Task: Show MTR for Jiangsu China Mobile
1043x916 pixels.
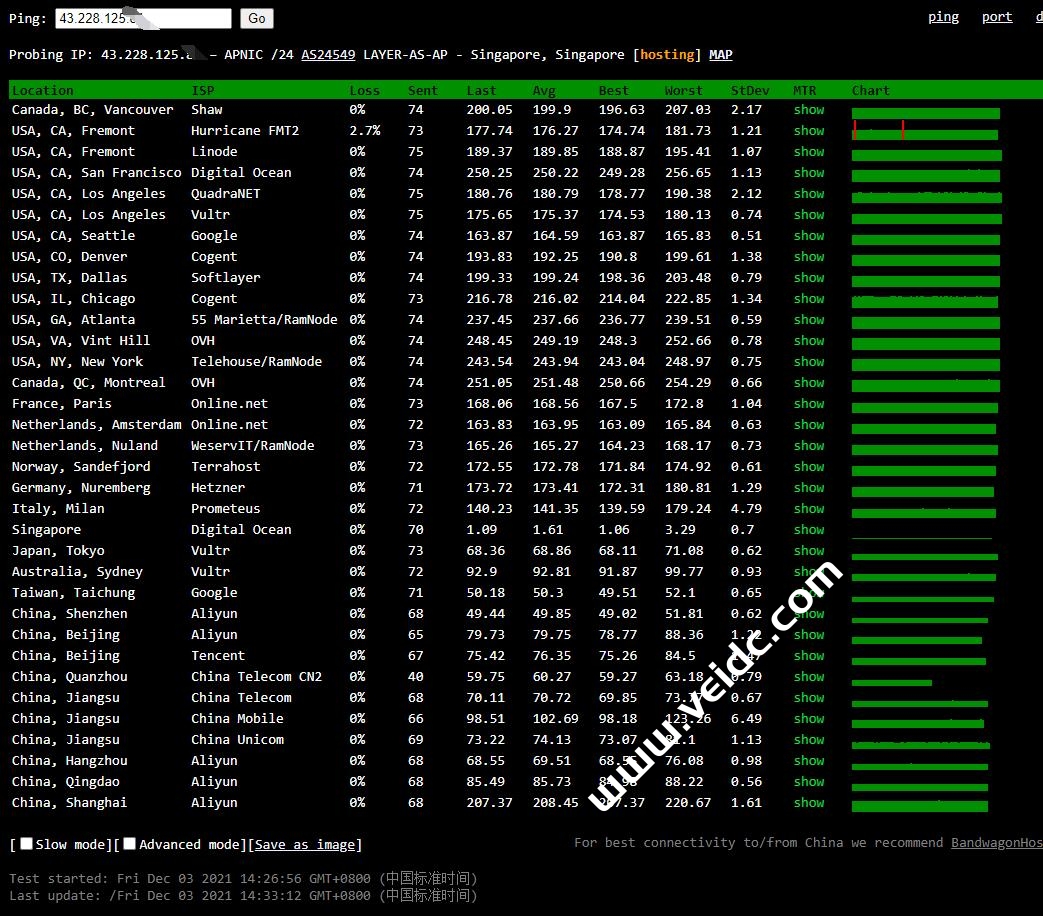Action: pyautogui.click(x=809, y=718)
